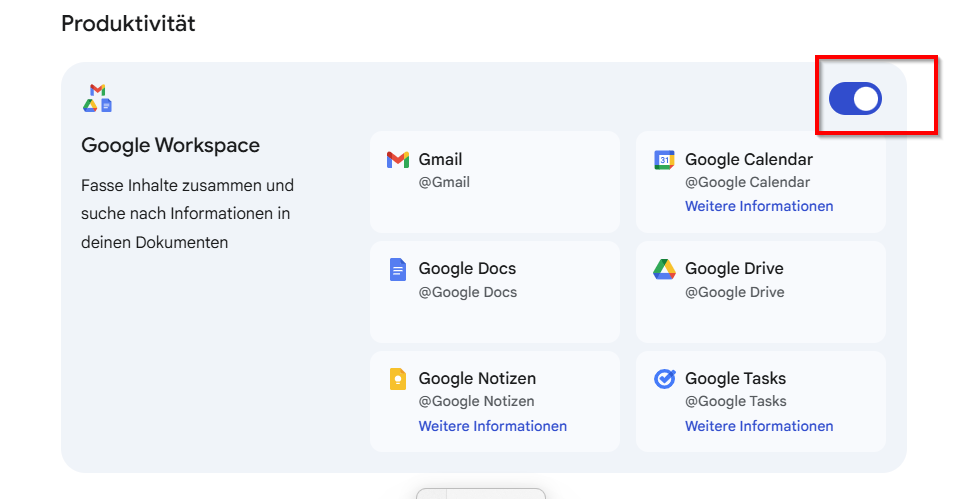This screenshot has width=953, height=499.
Task: Select the Gmail card title
Action: 440,159
